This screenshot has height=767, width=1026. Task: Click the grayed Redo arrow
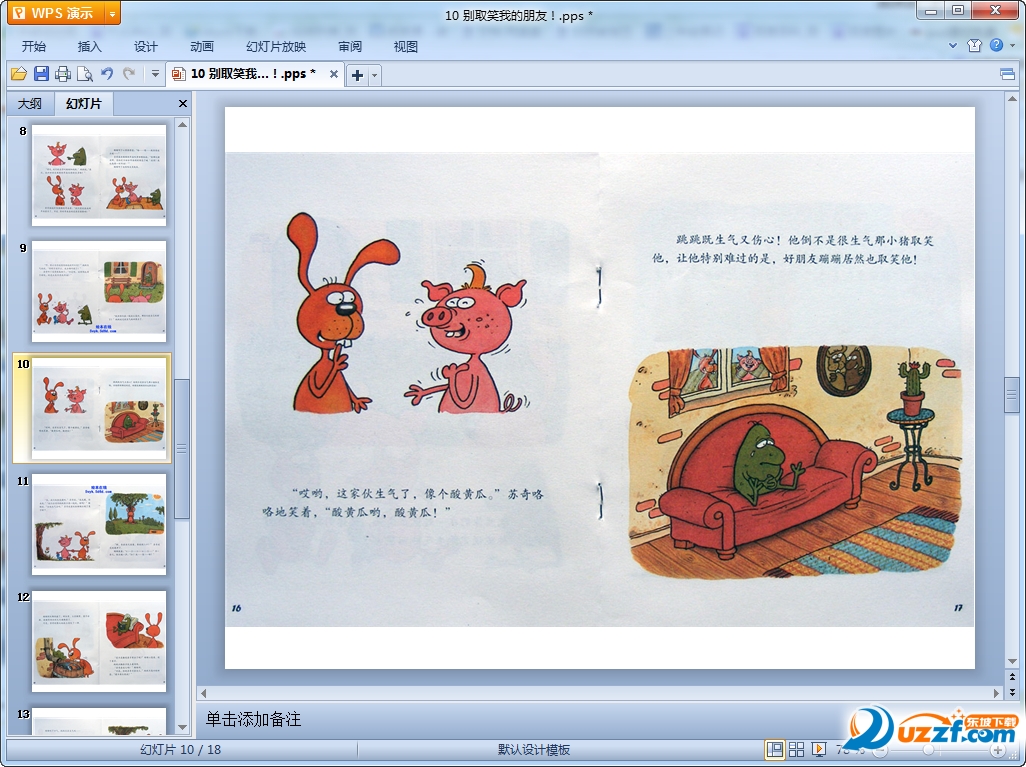coord(129,74)
